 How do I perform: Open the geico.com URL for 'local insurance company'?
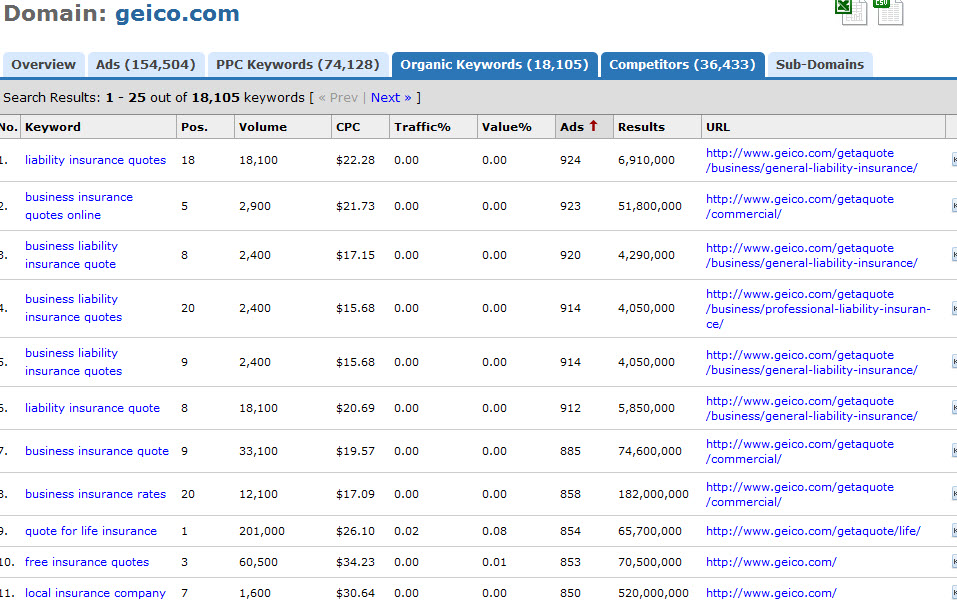click(771, 593)
